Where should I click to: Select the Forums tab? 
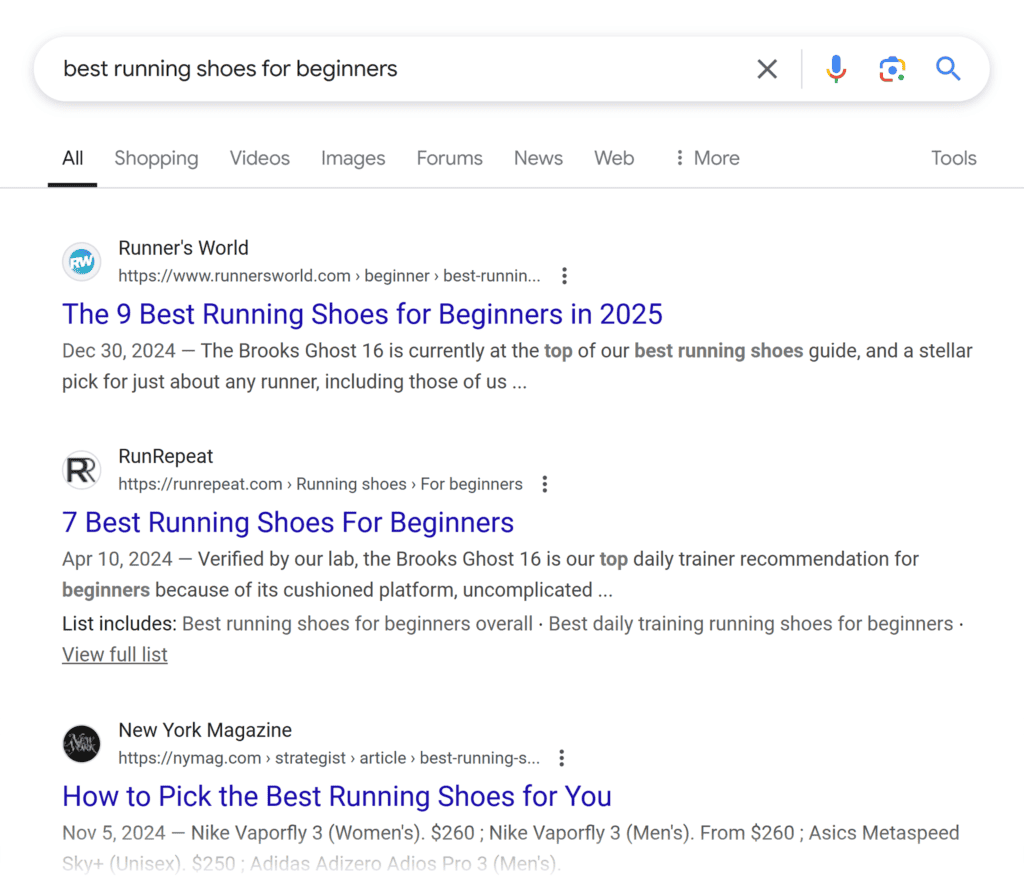pyautogui.click(x=449, y=158)
